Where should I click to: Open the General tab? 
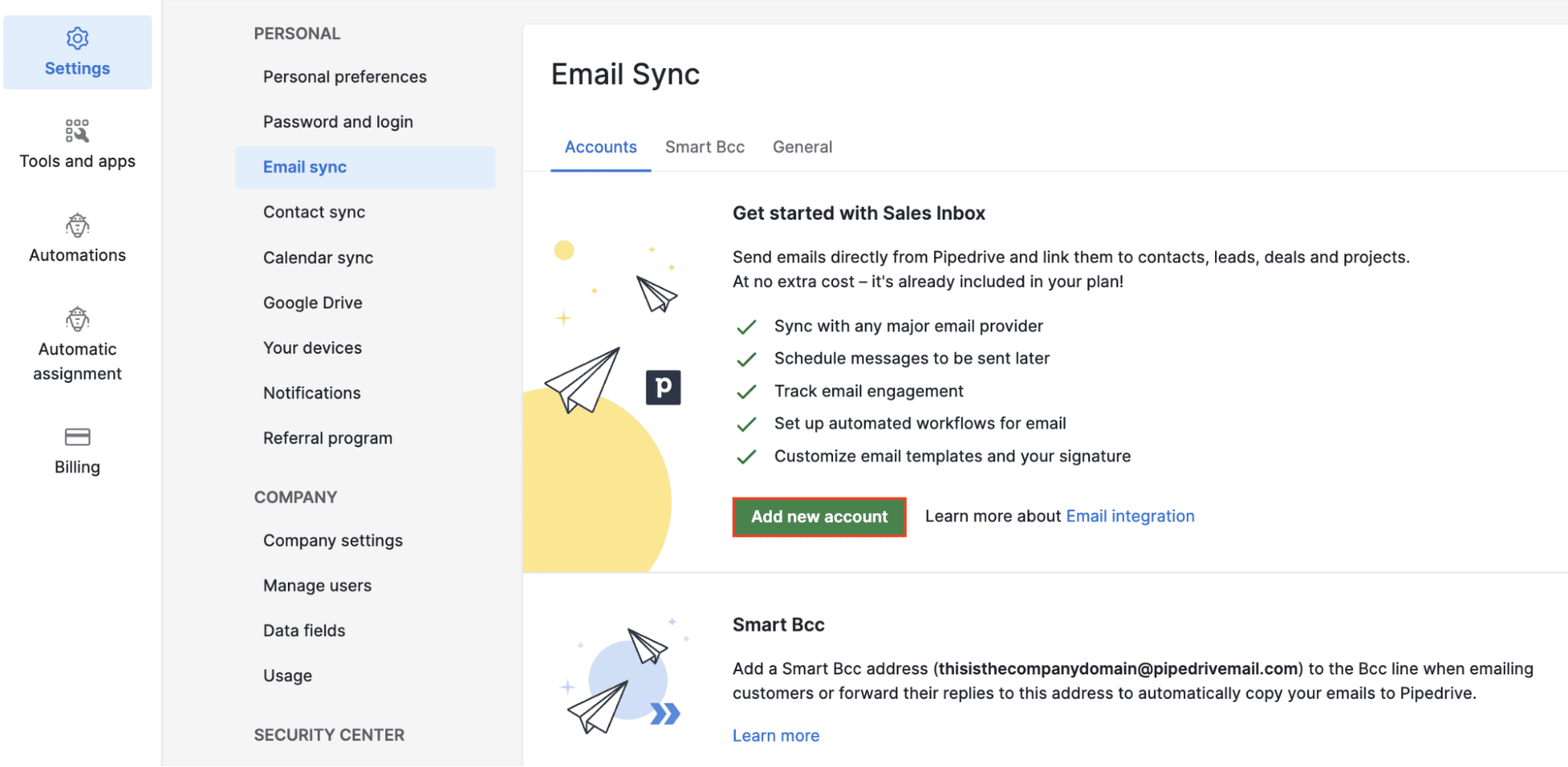[802, 147]
